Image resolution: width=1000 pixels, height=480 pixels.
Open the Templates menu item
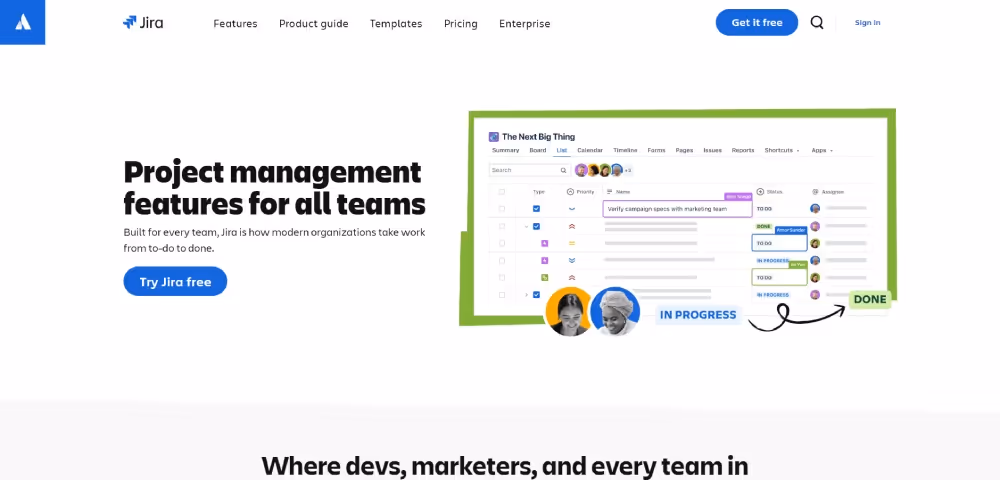[x=396, y=24]
